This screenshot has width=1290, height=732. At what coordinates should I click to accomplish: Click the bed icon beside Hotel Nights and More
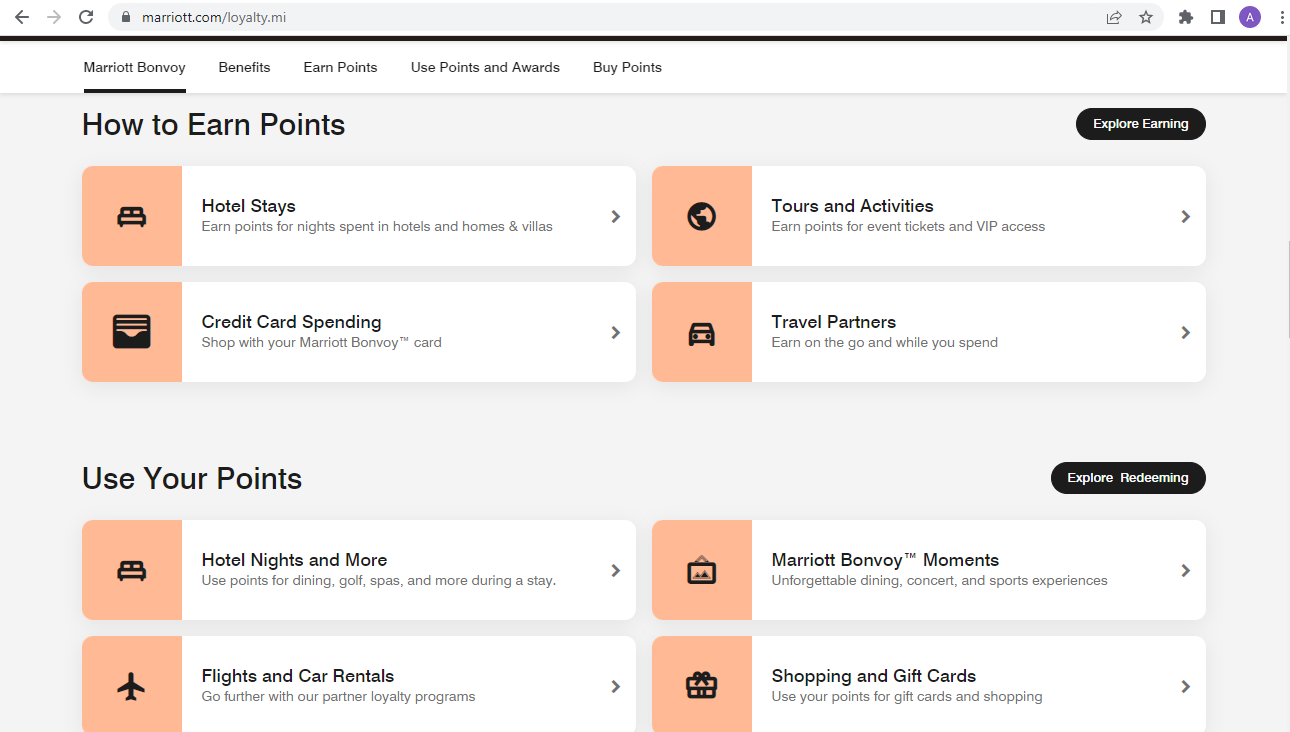[132, 571]
